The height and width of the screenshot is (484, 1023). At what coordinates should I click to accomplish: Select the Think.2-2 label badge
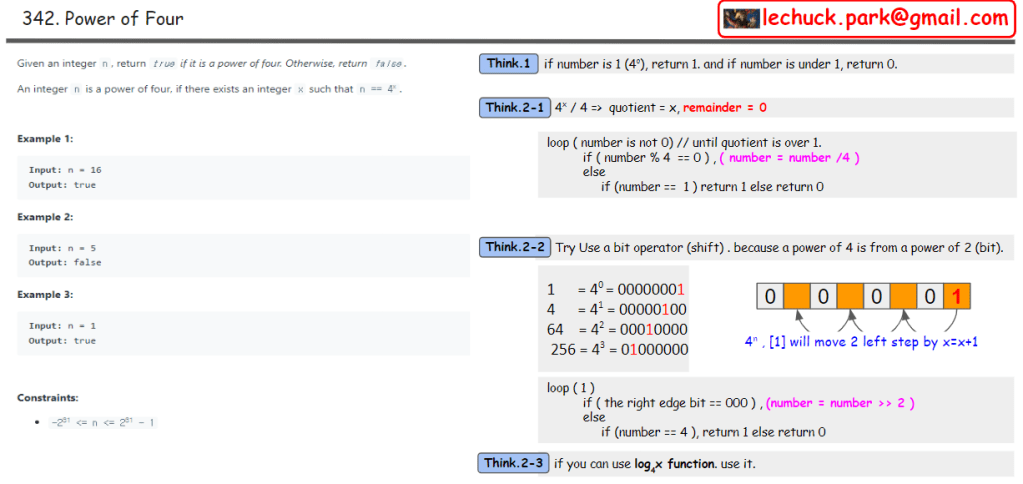515,247
